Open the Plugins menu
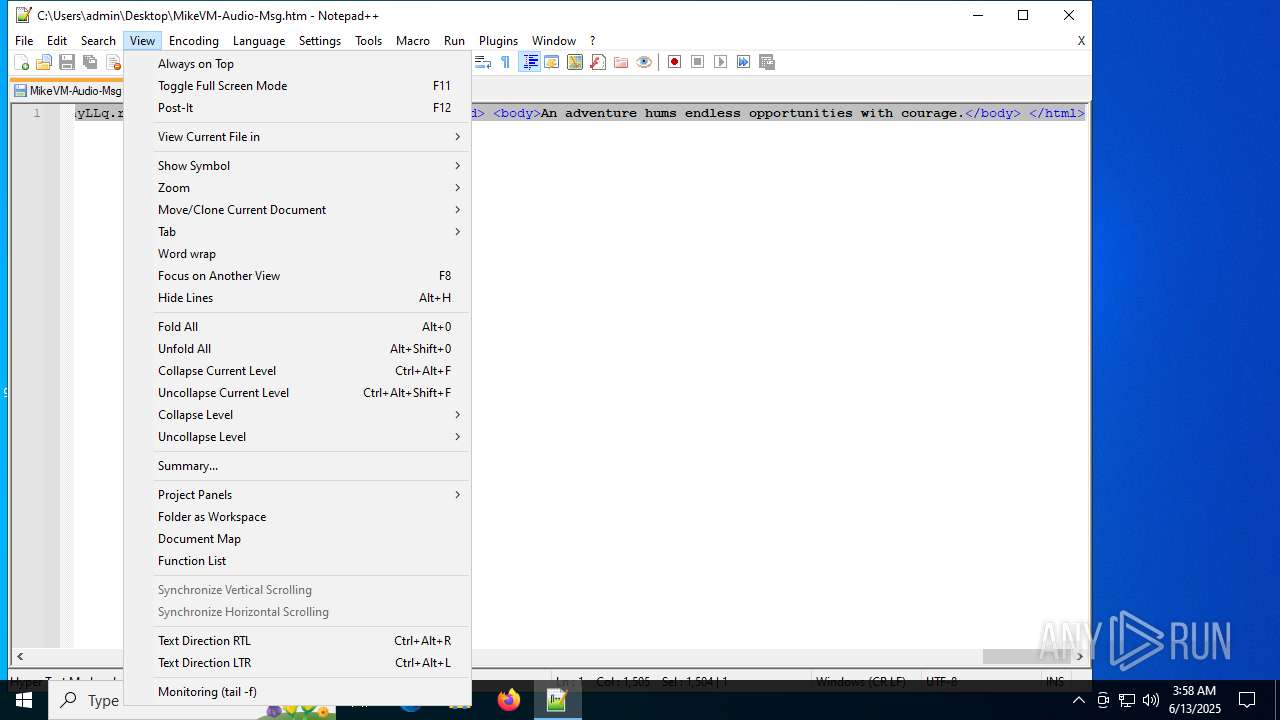 (x=499, y=41)
